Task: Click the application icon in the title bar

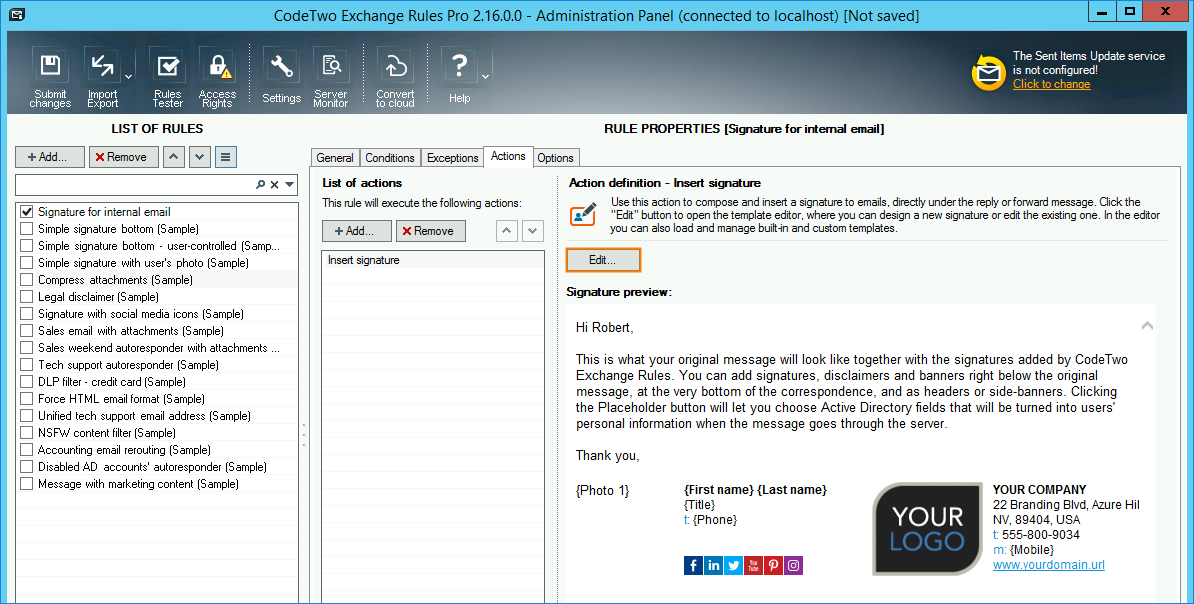Action: 17,14
